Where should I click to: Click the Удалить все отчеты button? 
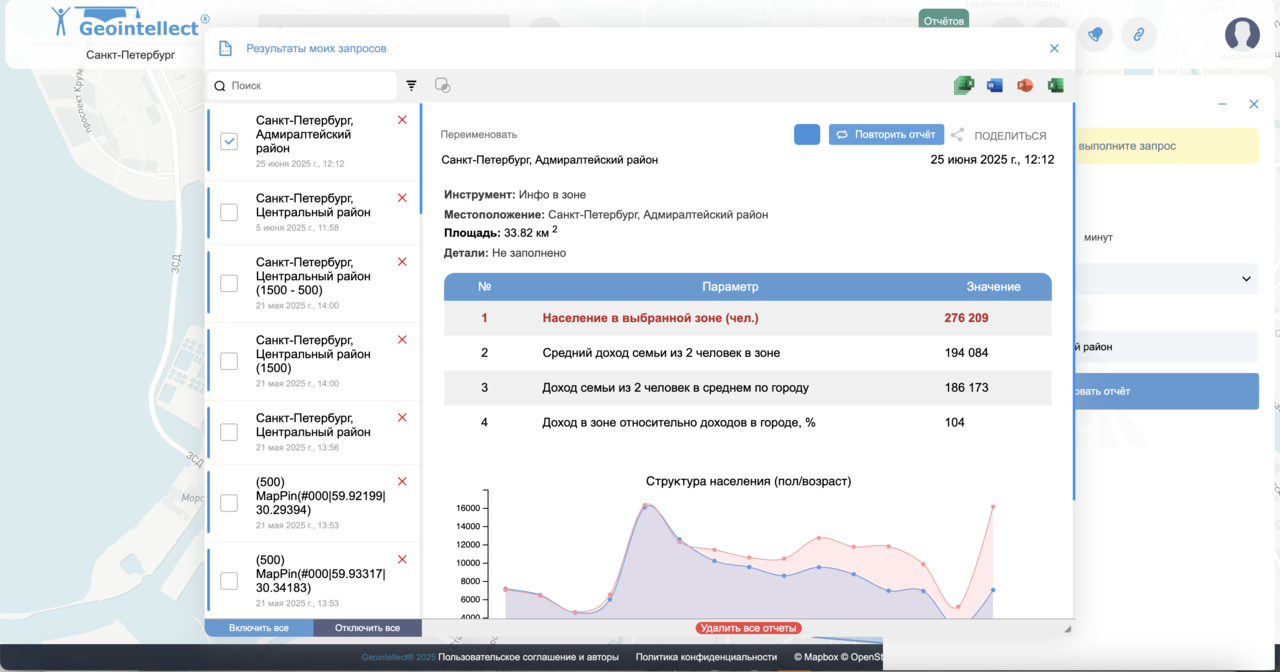point(749,628)
